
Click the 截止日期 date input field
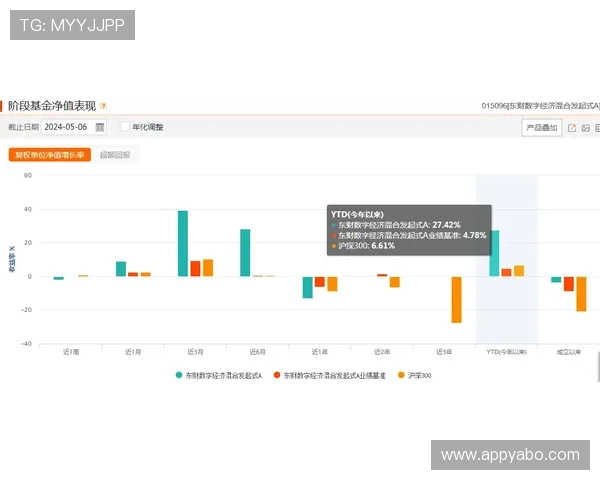73,127
